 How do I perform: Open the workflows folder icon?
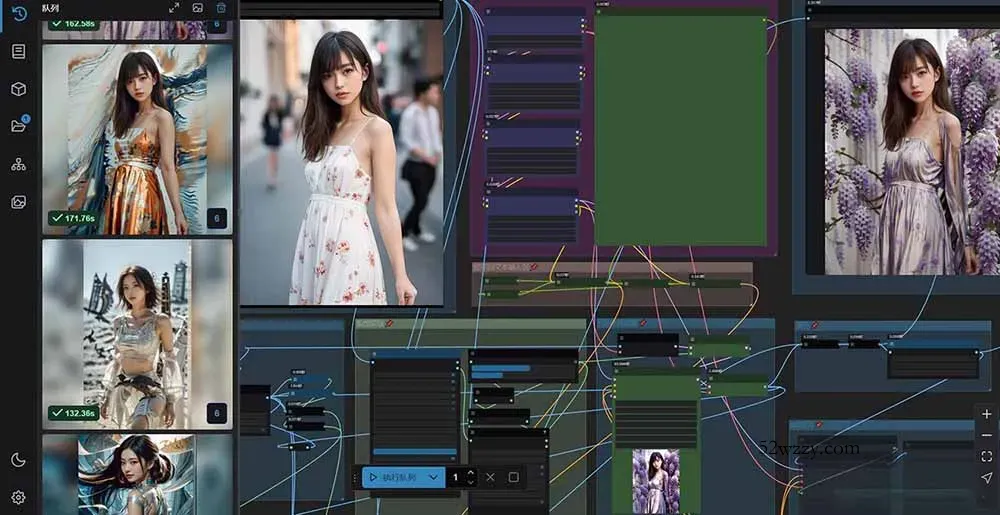click(18, 126)
